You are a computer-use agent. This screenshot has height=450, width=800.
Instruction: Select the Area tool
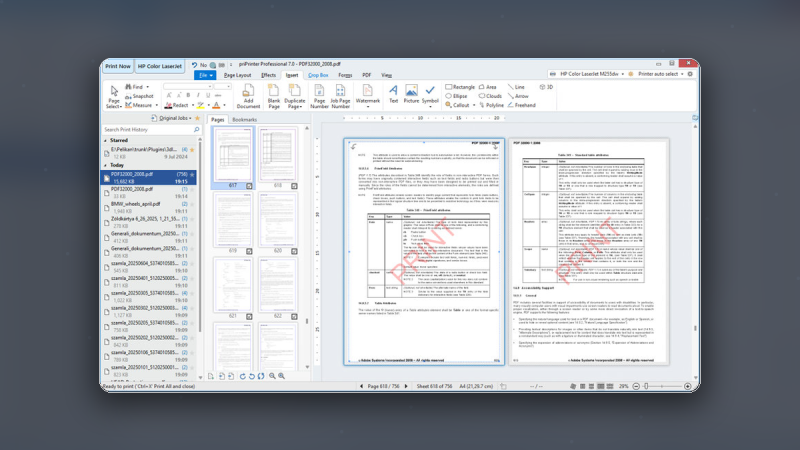(487, 87)
